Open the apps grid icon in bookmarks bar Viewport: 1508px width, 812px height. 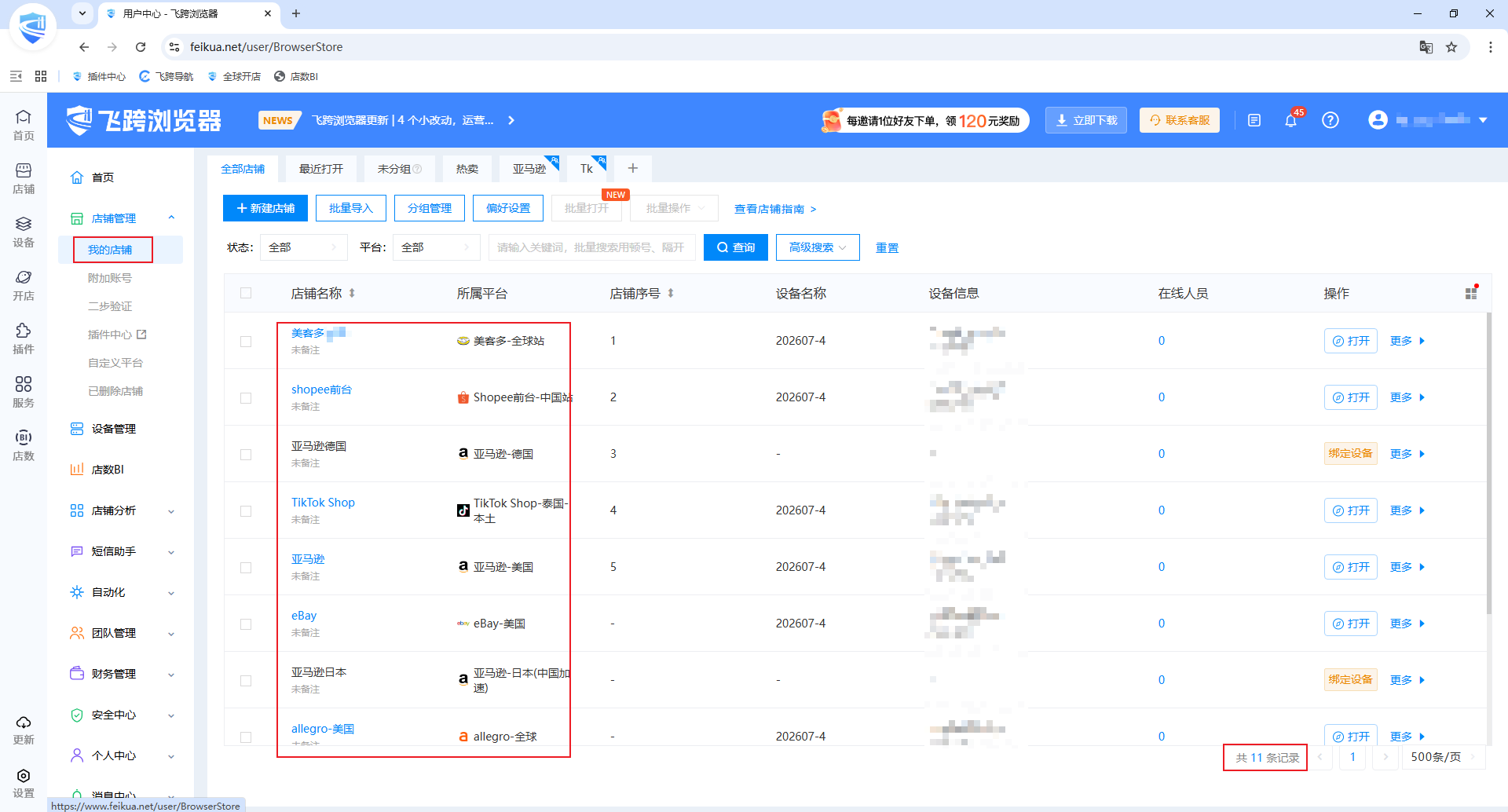41,76
